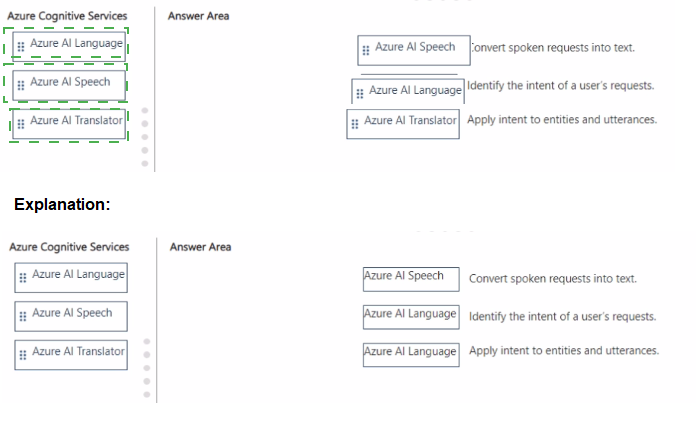
Task: Click the top 'Convert spoken requests into text' statement
Action: [x=553, y=47]
